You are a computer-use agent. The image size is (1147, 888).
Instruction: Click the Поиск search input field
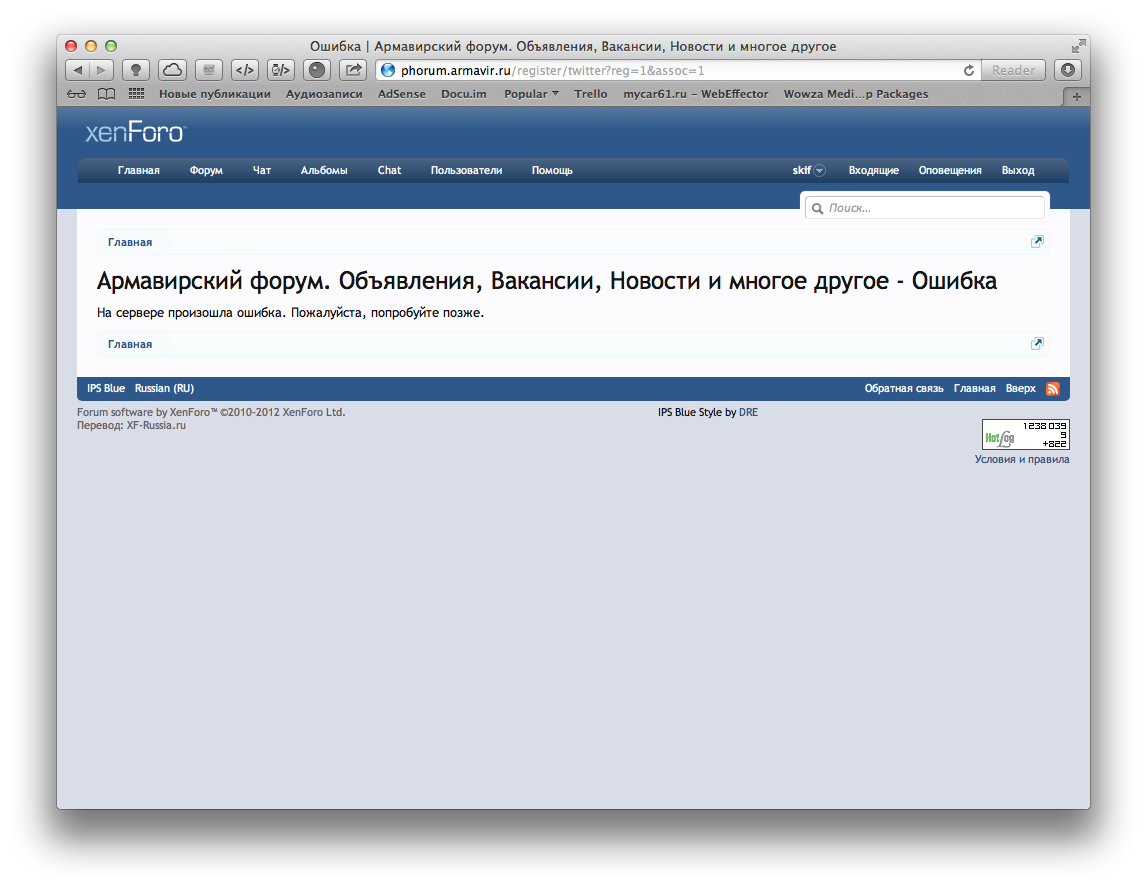[930, 208]
